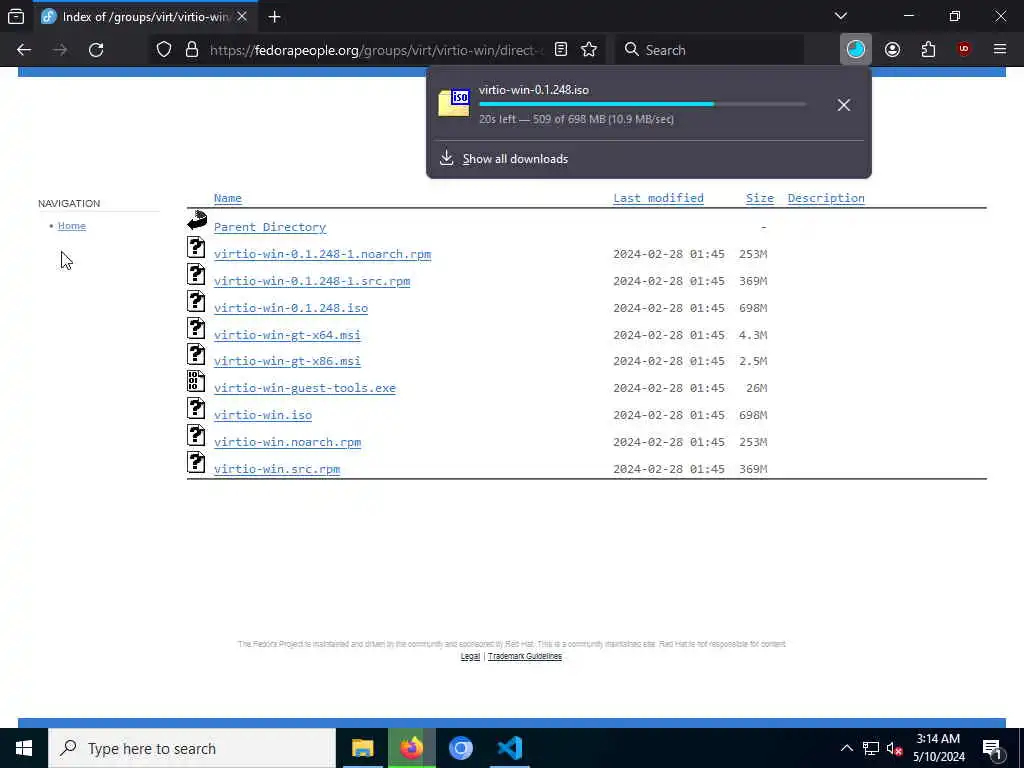Download virtio-win.noarch.rpm
Screen dimensions: 1024x768
pyautogui.click(x=287, y=442)
